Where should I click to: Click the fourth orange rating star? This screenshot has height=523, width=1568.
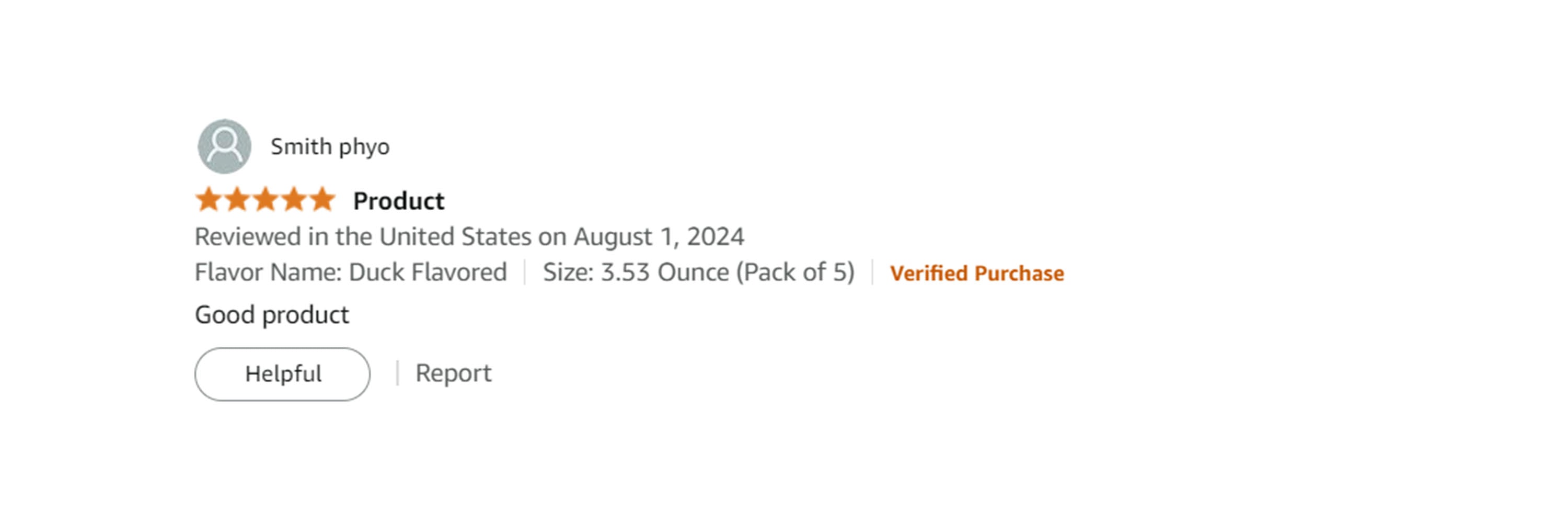click(294, 200)
